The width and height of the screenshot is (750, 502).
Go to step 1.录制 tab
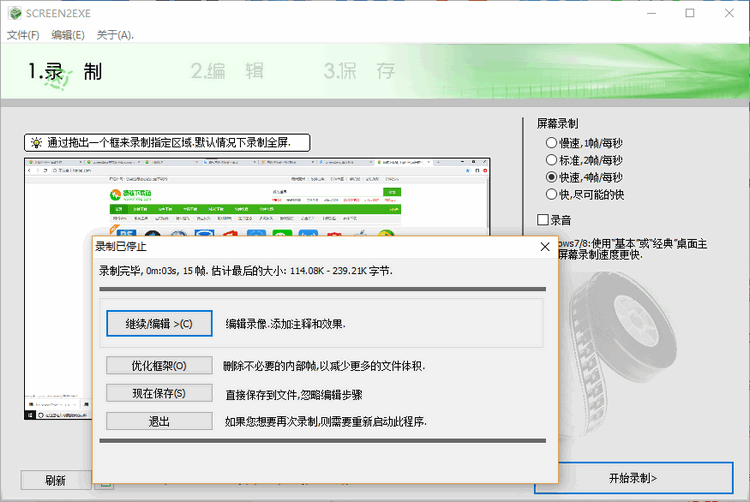click(65, 72)
